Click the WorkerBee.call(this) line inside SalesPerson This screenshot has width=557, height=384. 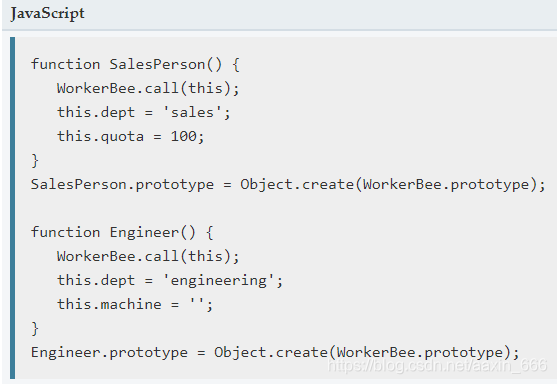click(x=148, y=88)
